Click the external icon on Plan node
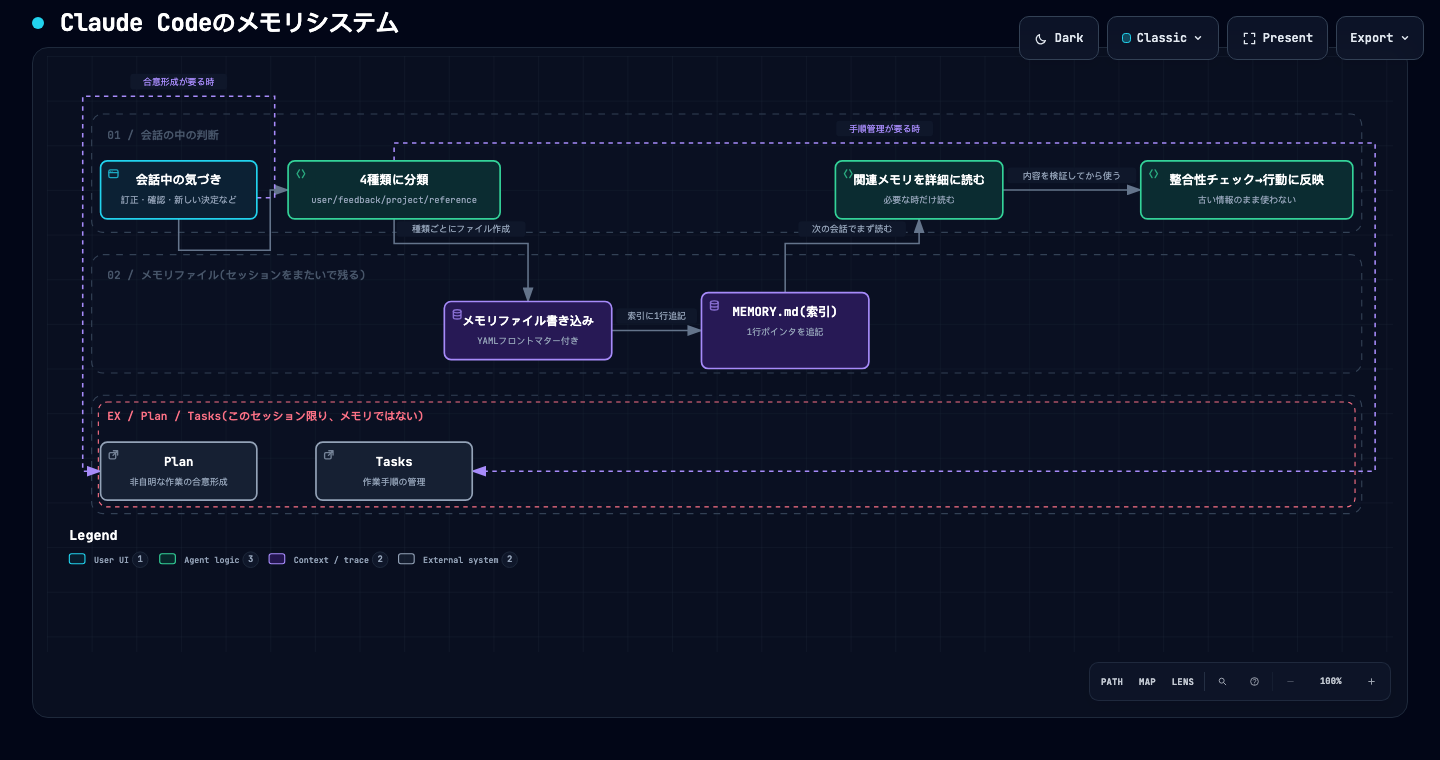Image resolution: width=1440 pixels, height=760 pixels. tap(113, 455)
